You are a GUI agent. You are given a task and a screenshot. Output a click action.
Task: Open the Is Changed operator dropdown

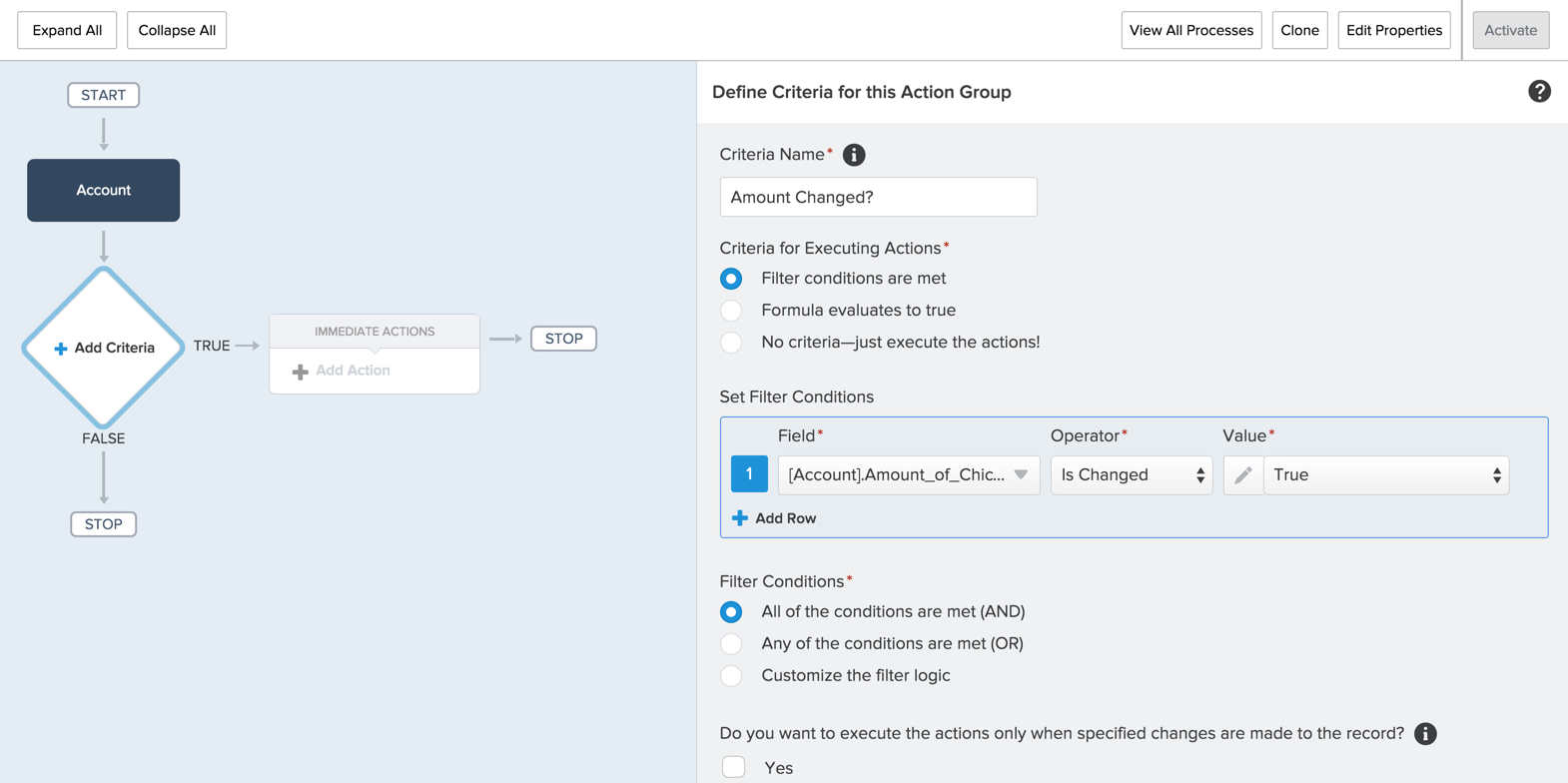point(1131,475)
